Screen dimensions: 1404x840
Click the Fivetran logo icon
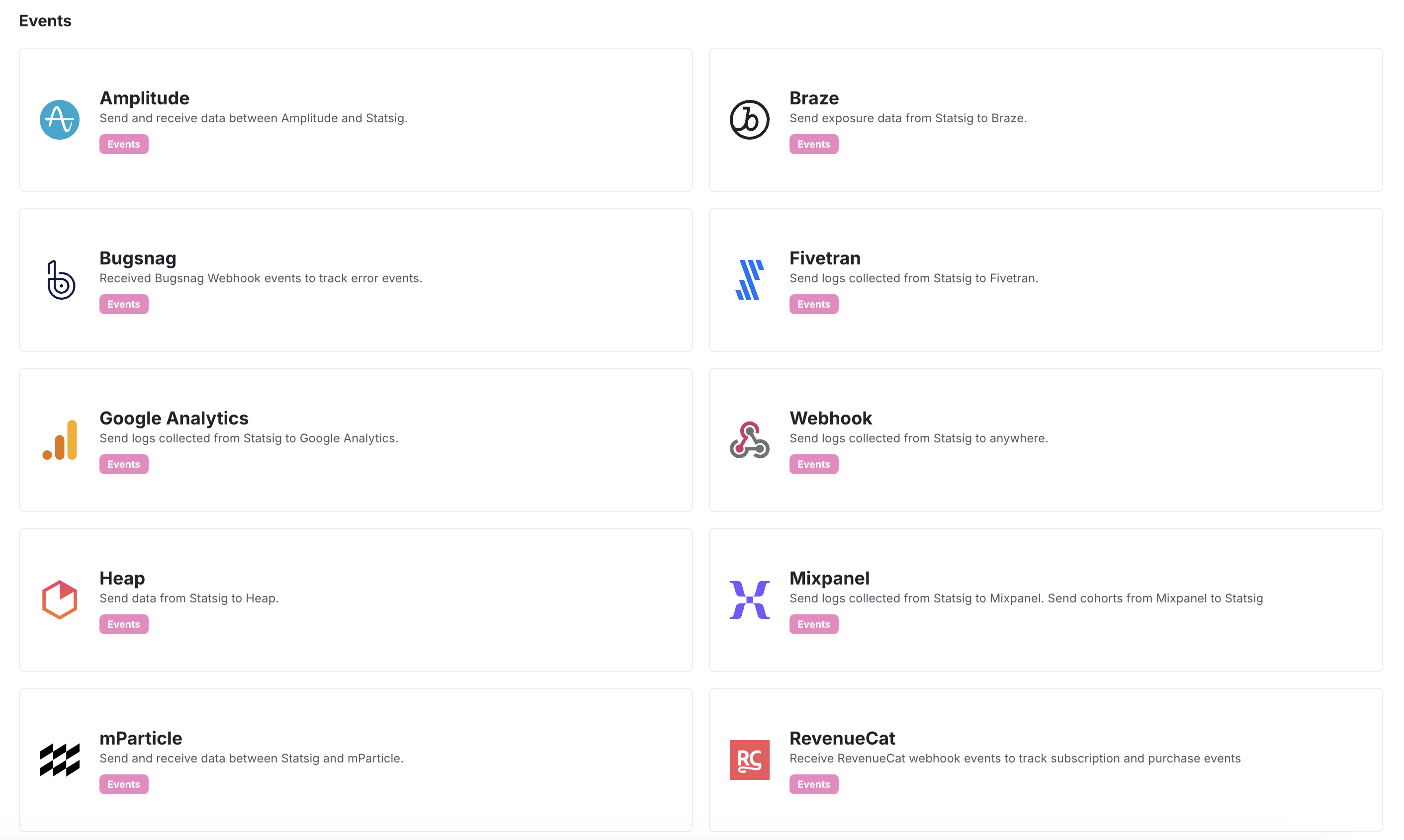pyautogui.click(x=750, y=280)
